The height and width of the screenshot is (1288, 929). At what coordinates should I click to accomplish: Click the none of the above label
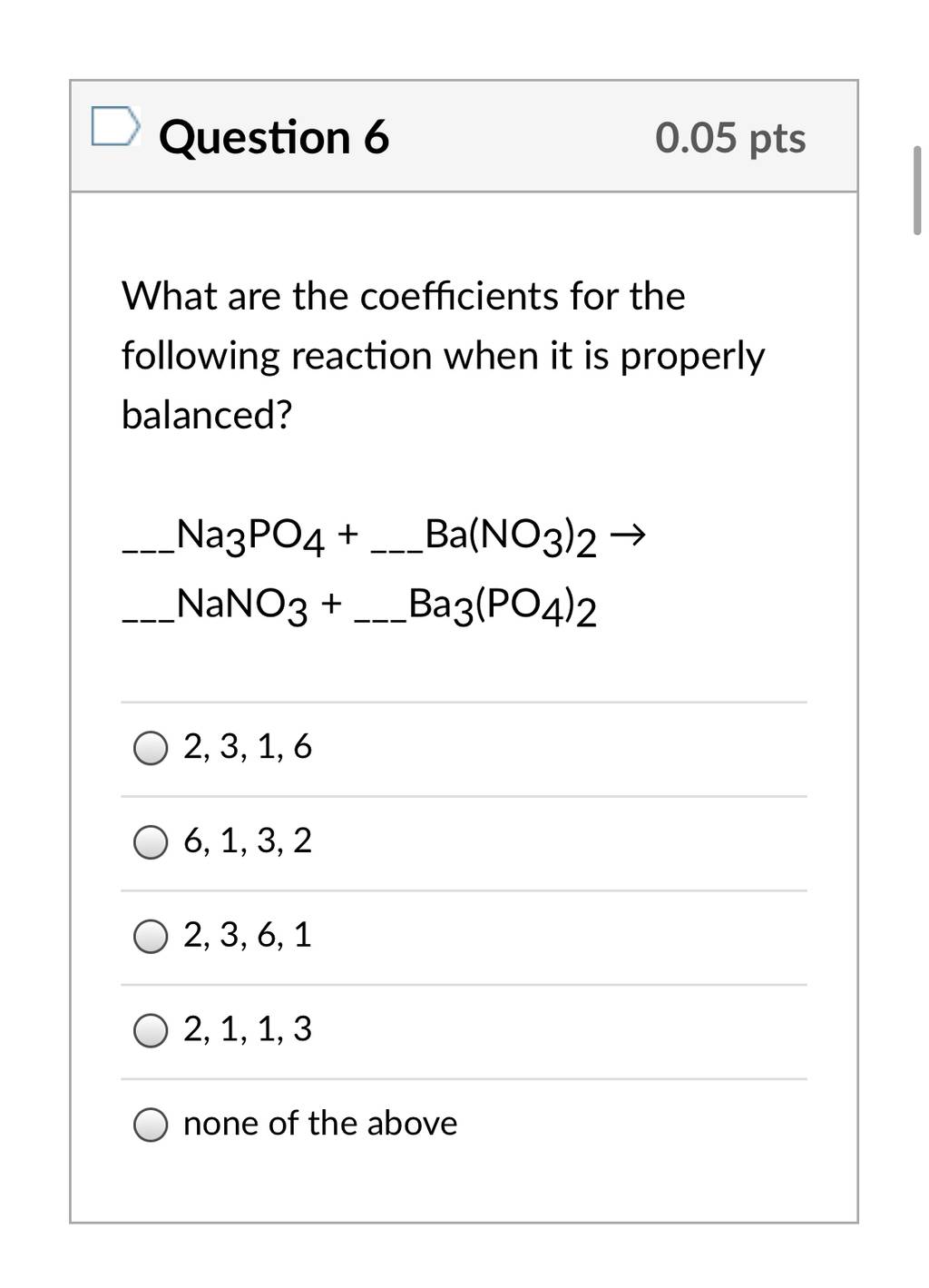tap(320, 1124)
